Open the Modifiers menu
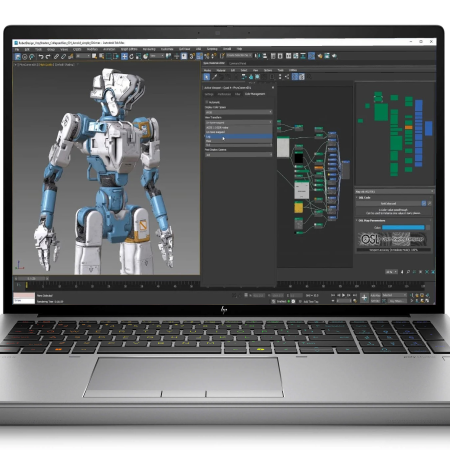 92,49
